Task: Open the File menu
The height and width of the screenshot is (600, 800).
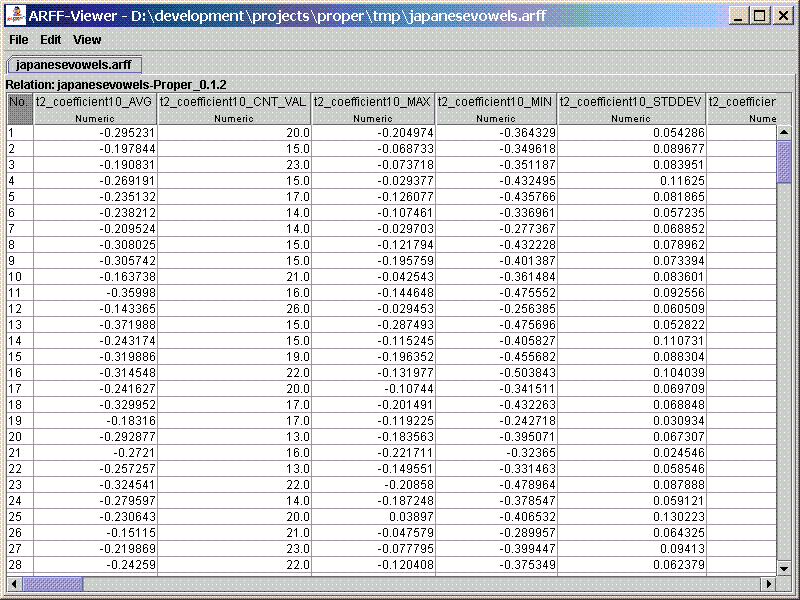Action: (x=19, y=40)
